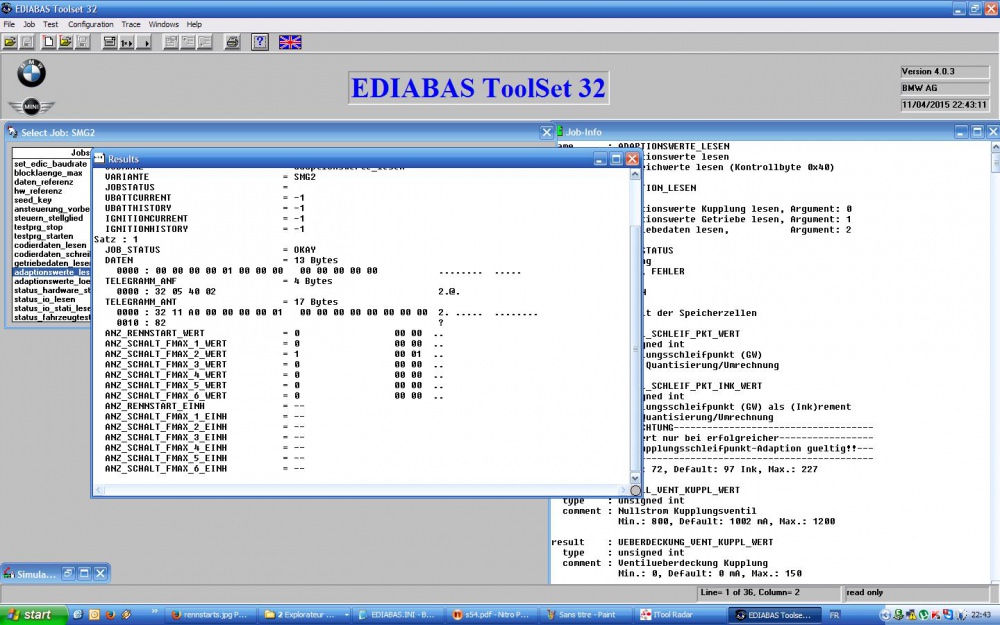This screenshot has height=625, width=1000.
Task: Create a new file with the blank page icon
Action: point(48,42)
